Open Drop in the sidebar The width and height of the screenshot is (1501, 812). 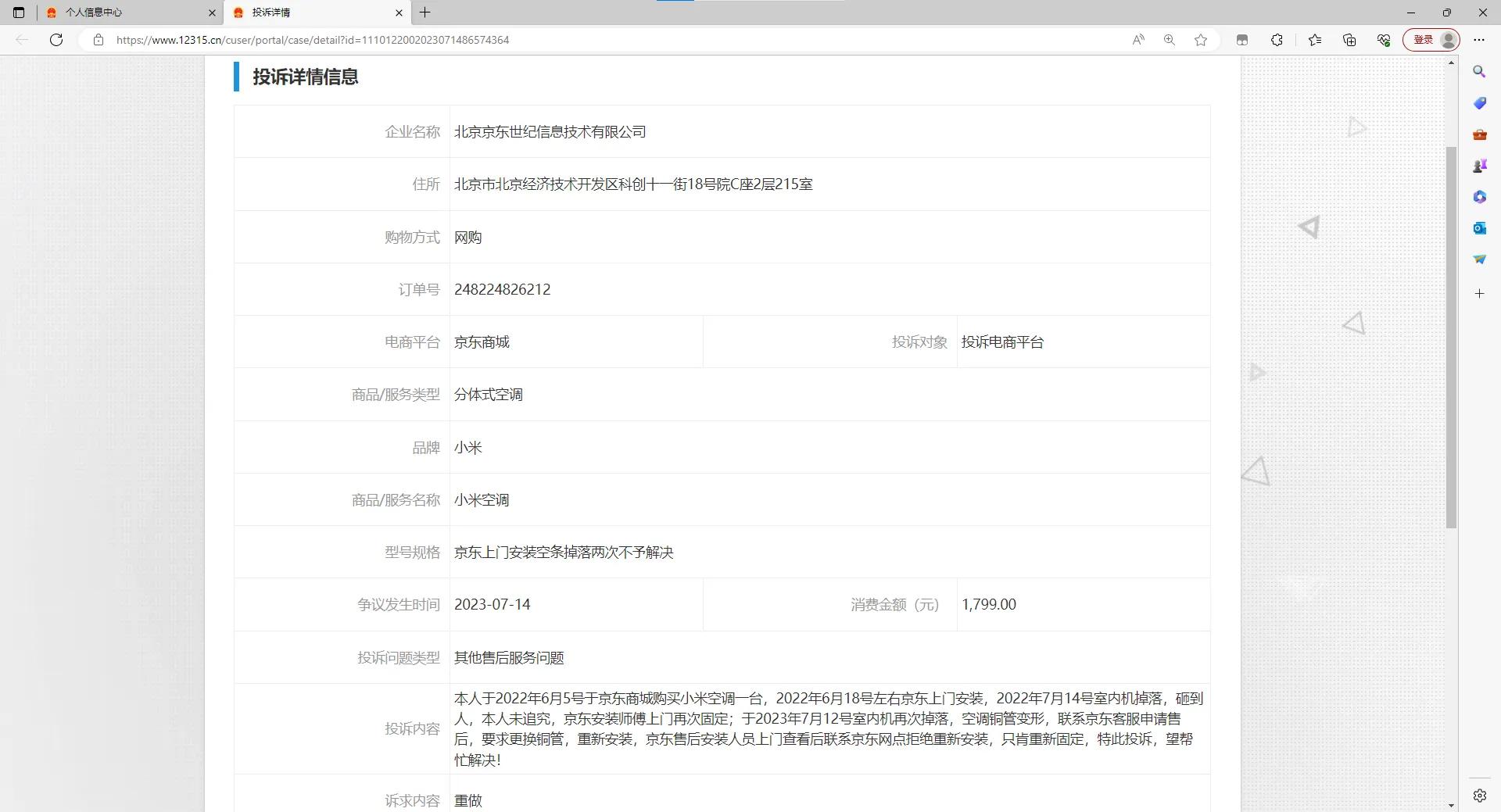click(1479, 259)
